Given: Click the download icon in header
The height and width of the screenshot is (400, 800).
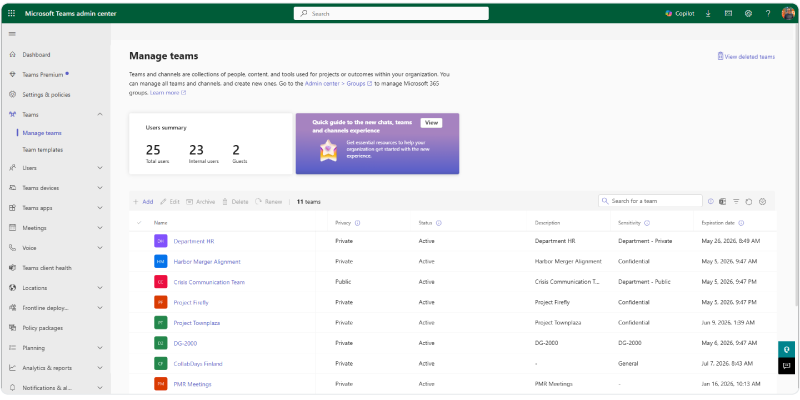Looking at the screenshot, I should point(708,14).
